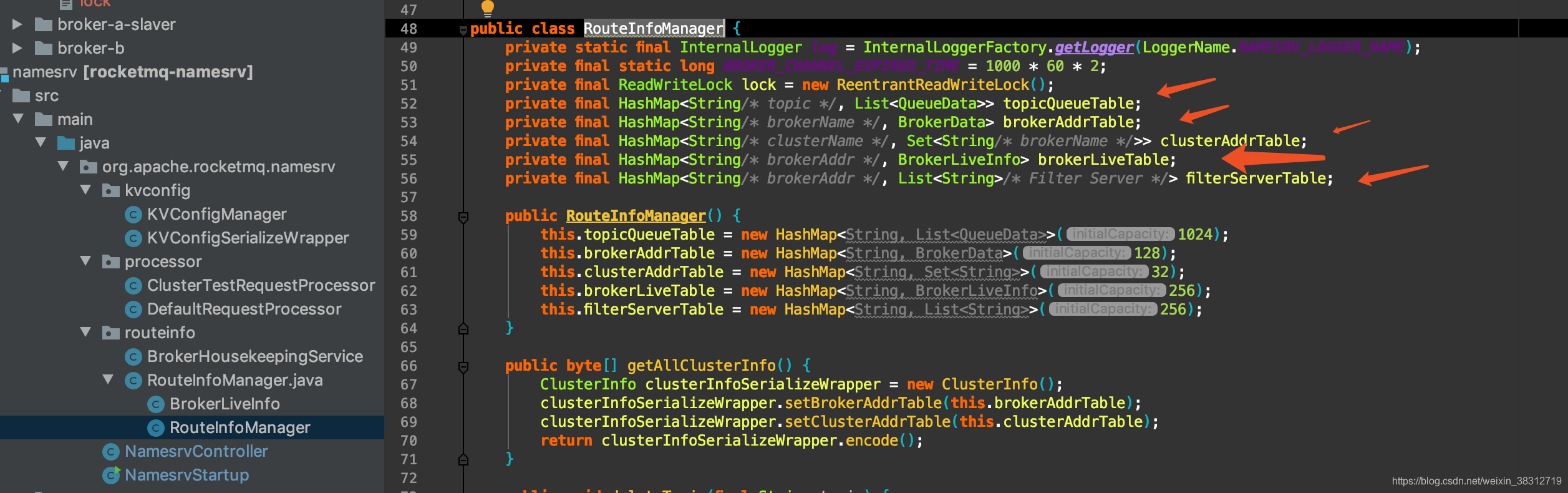Expand the broker-b folder
Viewport: 1568px width, 493px height.
coord(17,48)
